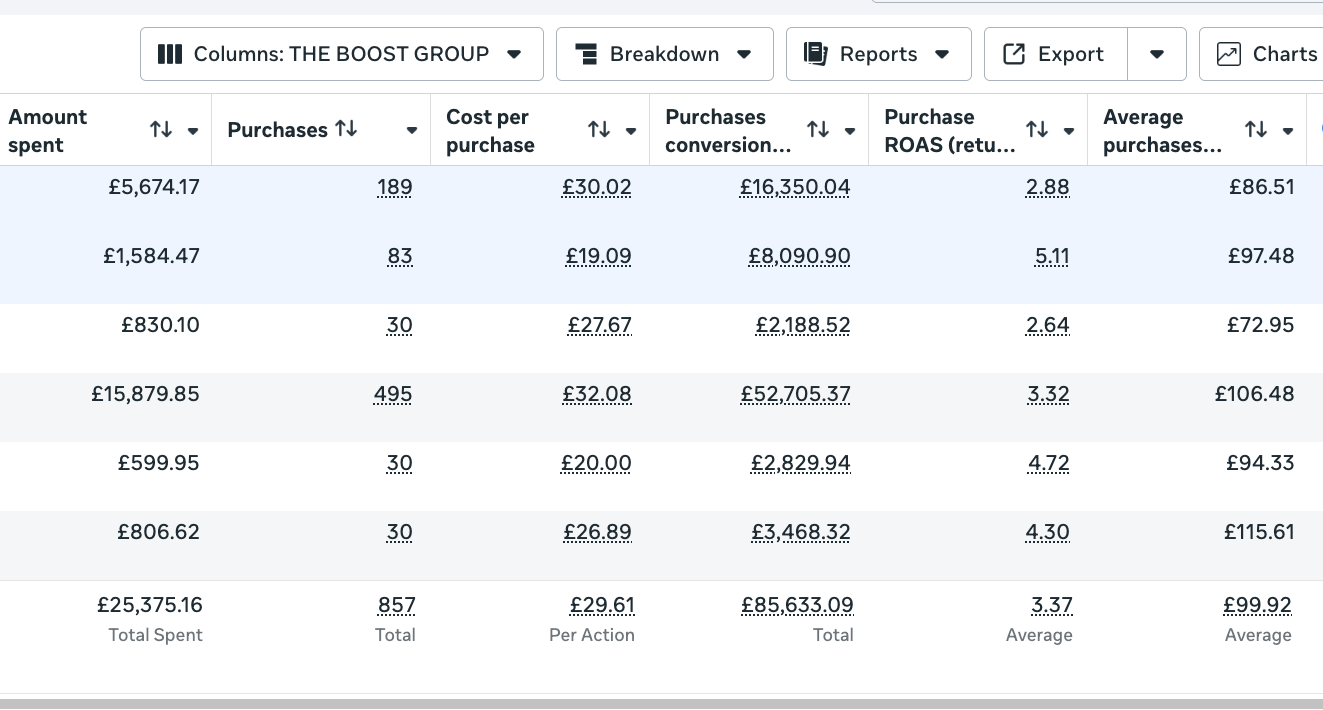Click total spent £25,375.16
The image size is (1323, 710).
point(149,606)
